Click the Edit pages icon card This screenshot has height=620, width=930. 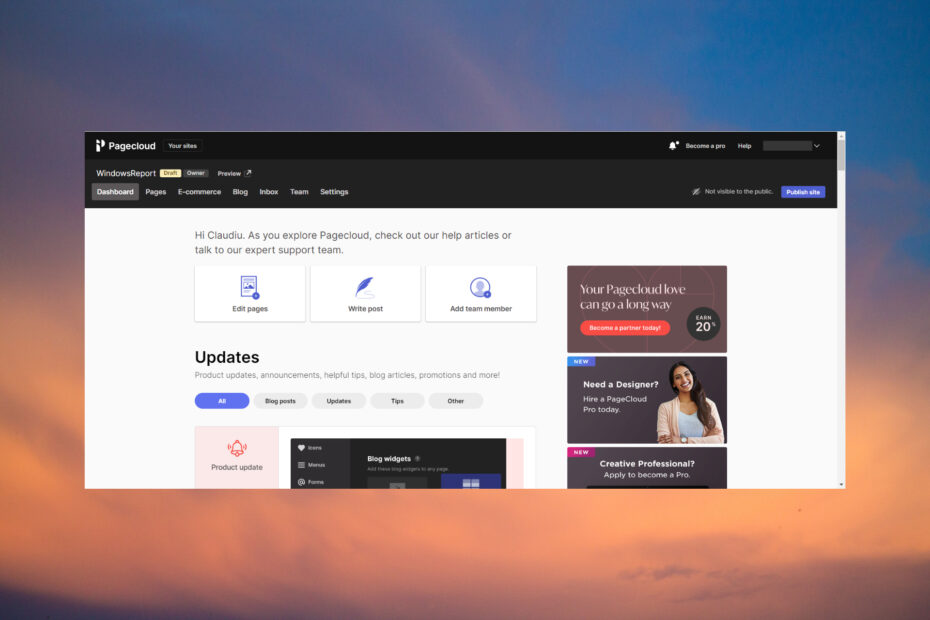(x=250, y=294)
